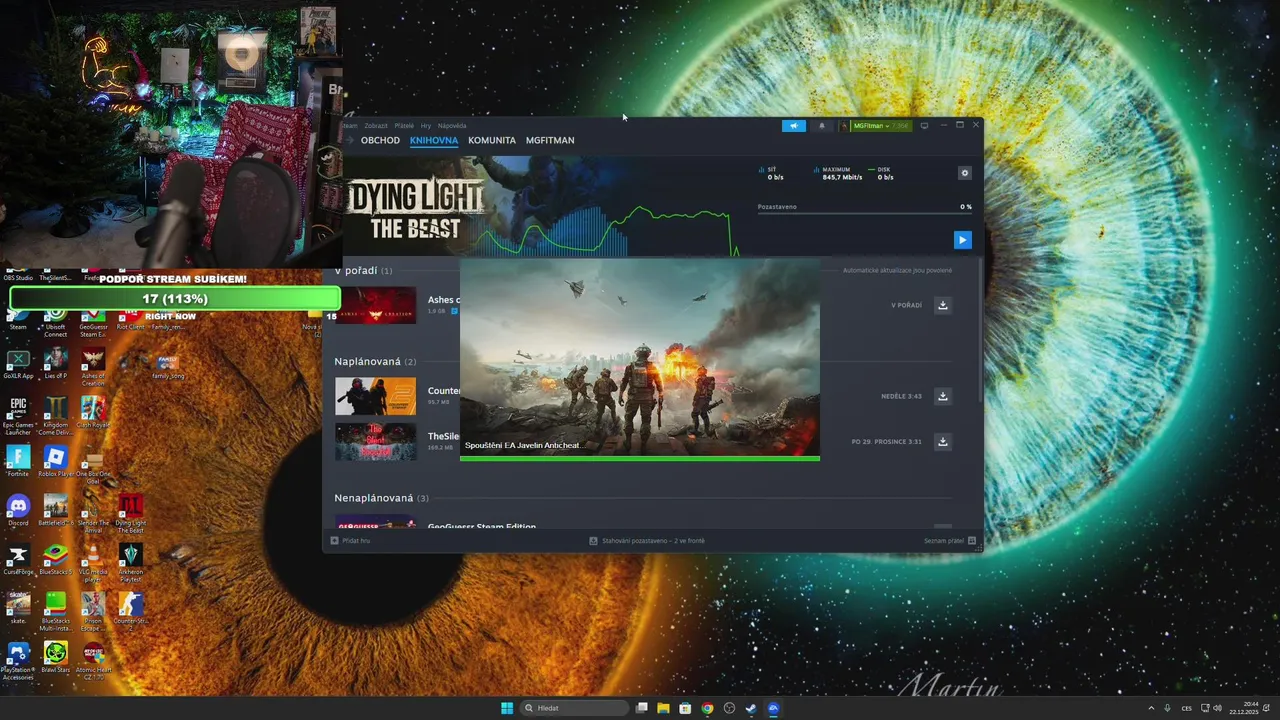The height and width of the screenshot is (720, 1280).
Task: Open the Fortnite desktop shortcut
Action: [x=18, y=461]
